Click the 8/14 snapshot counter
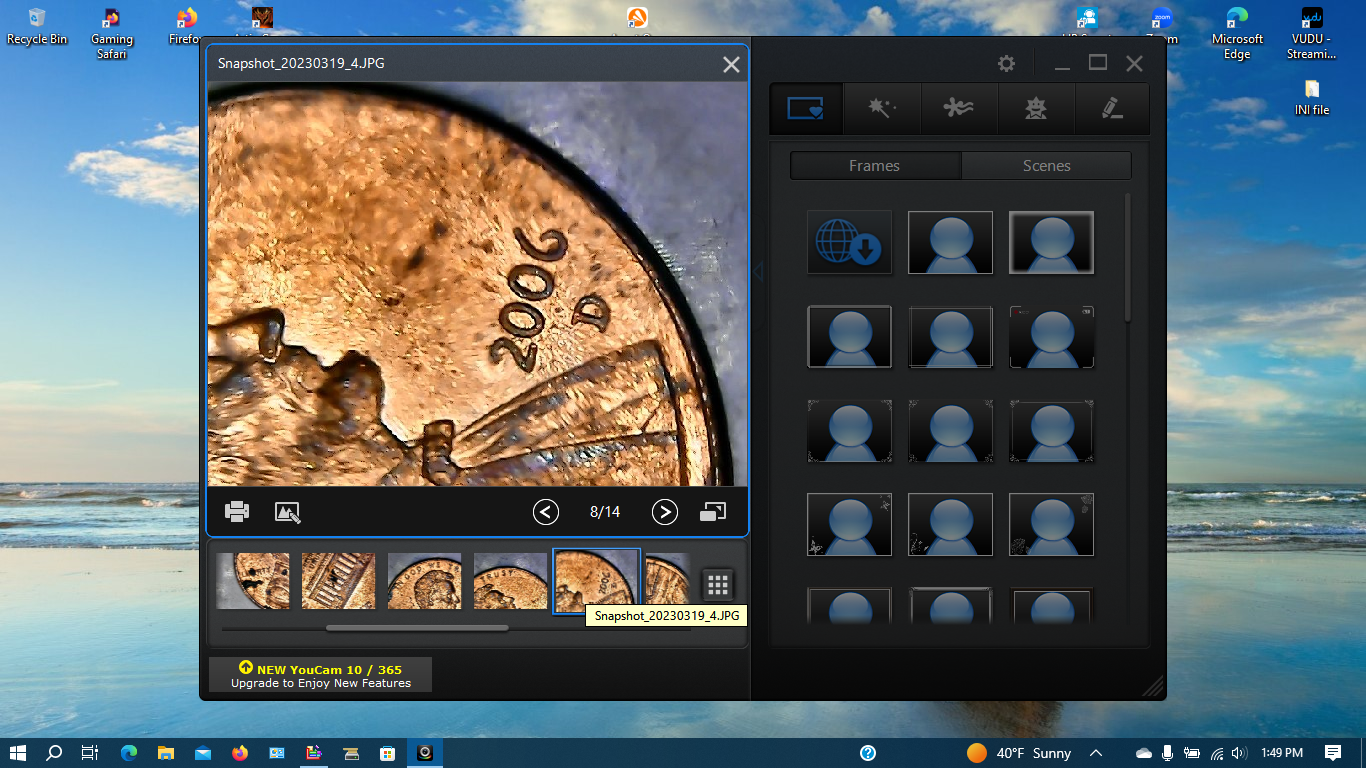1366x768 pixels. (605, 512)
